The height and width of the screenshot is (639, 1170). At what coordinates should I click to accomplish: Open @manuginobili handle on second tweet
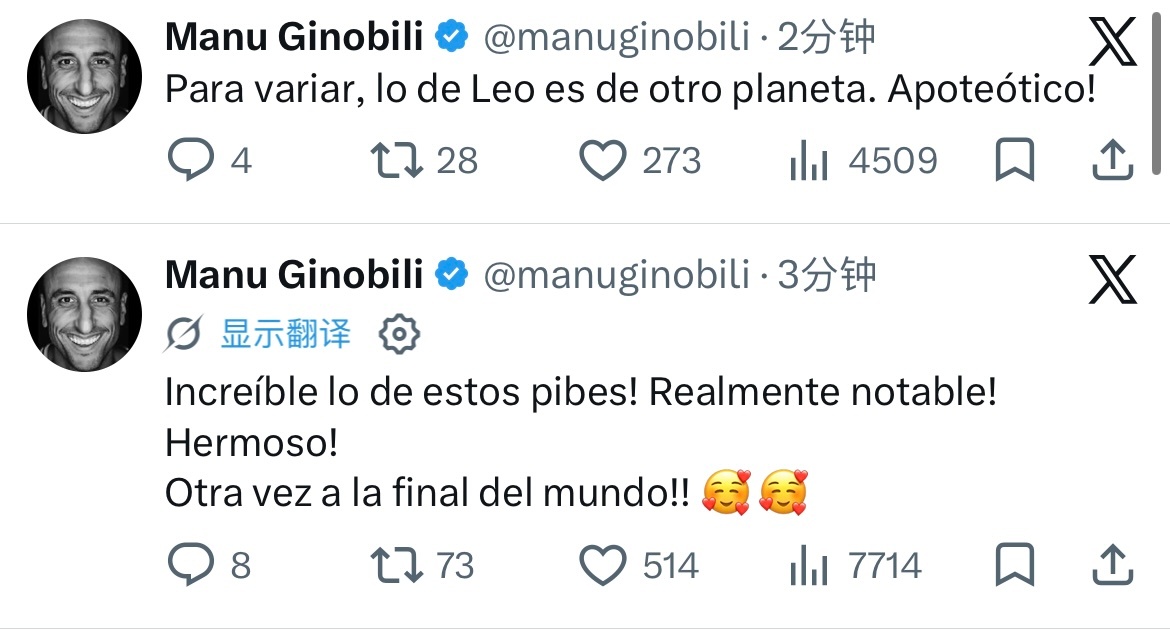(616, 275)
